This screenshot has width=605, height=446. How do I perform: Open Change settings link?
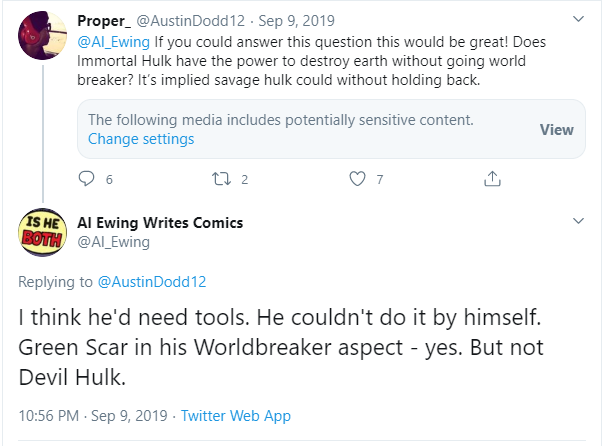coord(141,139)
